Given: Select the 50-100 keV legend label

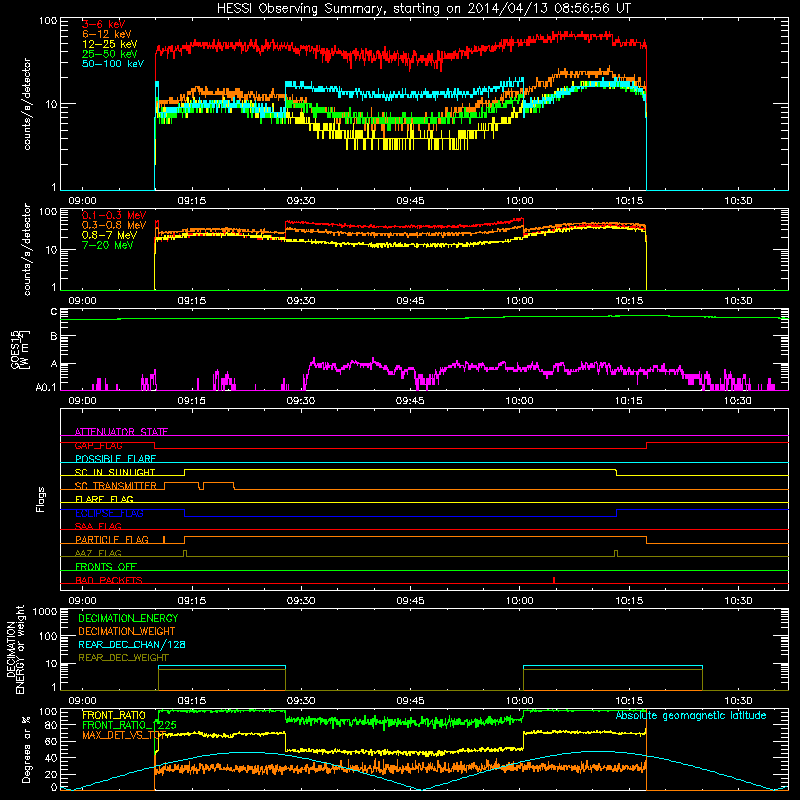Looking at the screenshot, I should [x=113, y=64].
